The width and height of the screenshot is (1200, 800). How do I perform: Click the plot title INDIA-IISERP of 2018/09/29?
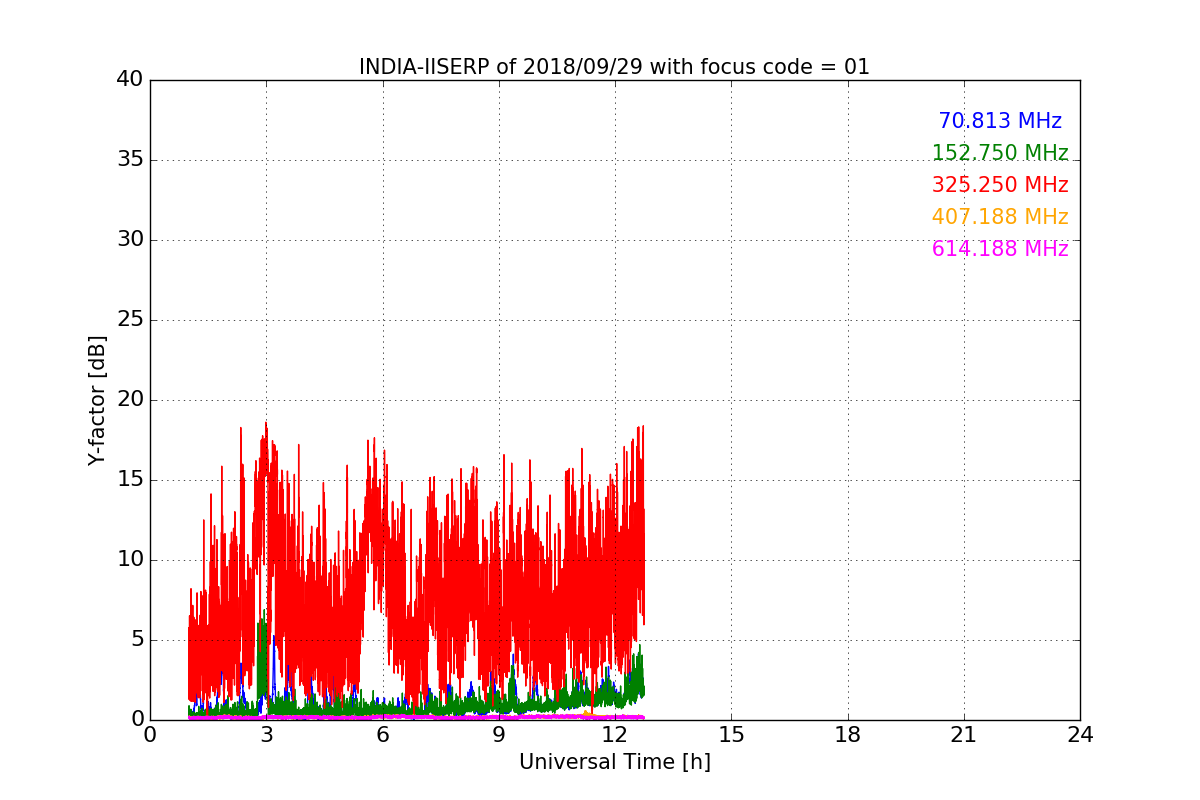coord(614,67)
